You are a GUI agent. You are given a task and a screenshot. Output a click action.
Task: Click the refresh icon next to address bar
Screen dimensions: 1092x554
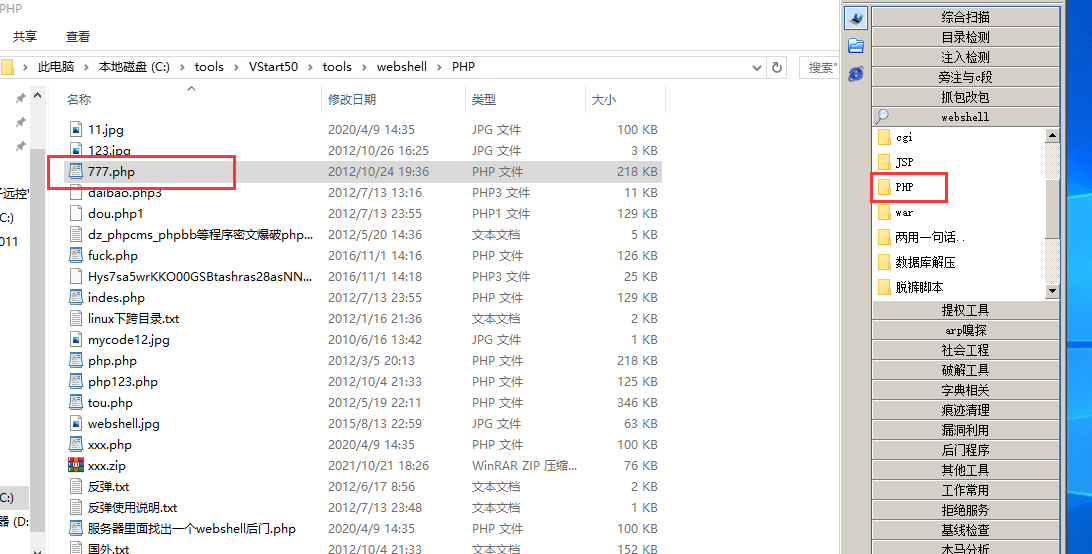coord(777,67)
